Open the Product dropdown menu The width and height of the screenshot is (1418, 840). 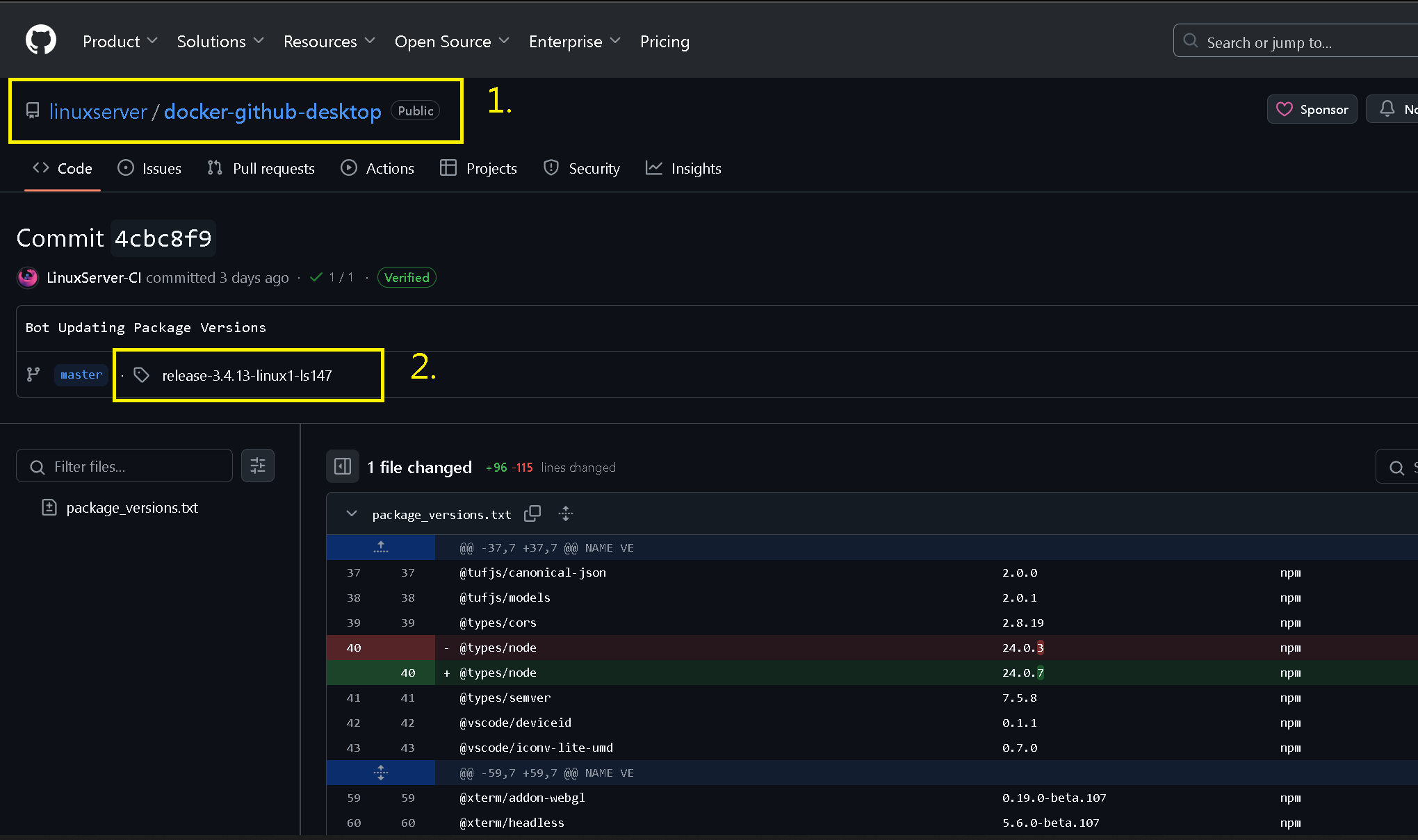pyautogui.click(x=120, y=42)
